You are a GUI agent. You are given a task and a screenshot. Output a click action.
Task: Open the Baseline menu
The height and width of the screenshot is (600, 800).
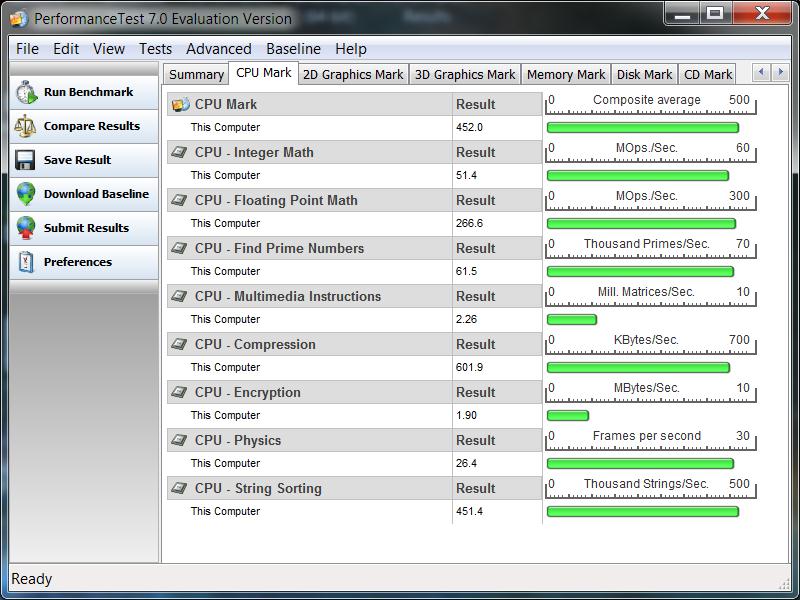click(x=293, y=49)
